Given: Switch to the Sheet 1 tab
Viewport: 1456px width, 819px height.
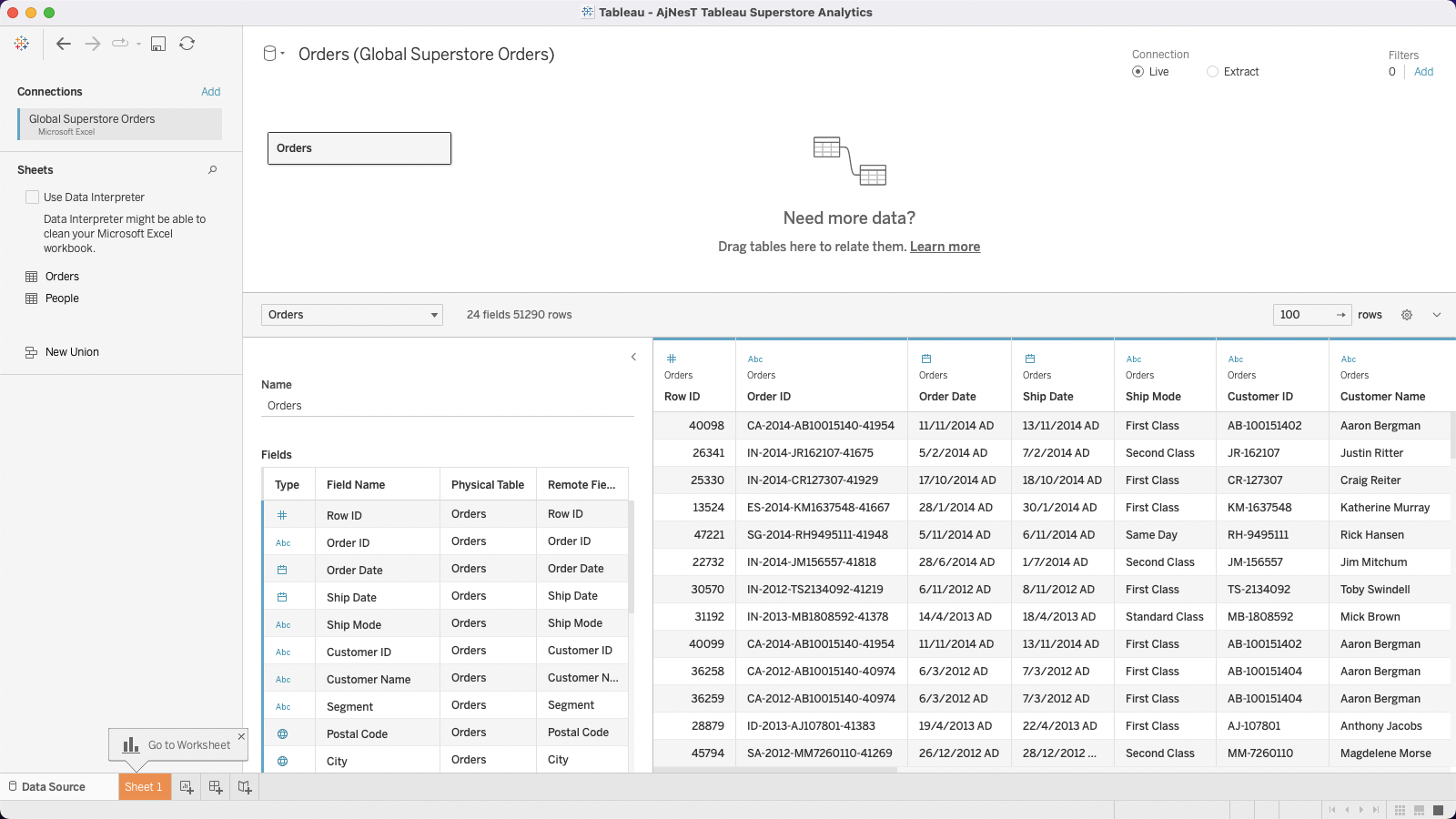Looking at the screenshot, I should tap(144, 787).
